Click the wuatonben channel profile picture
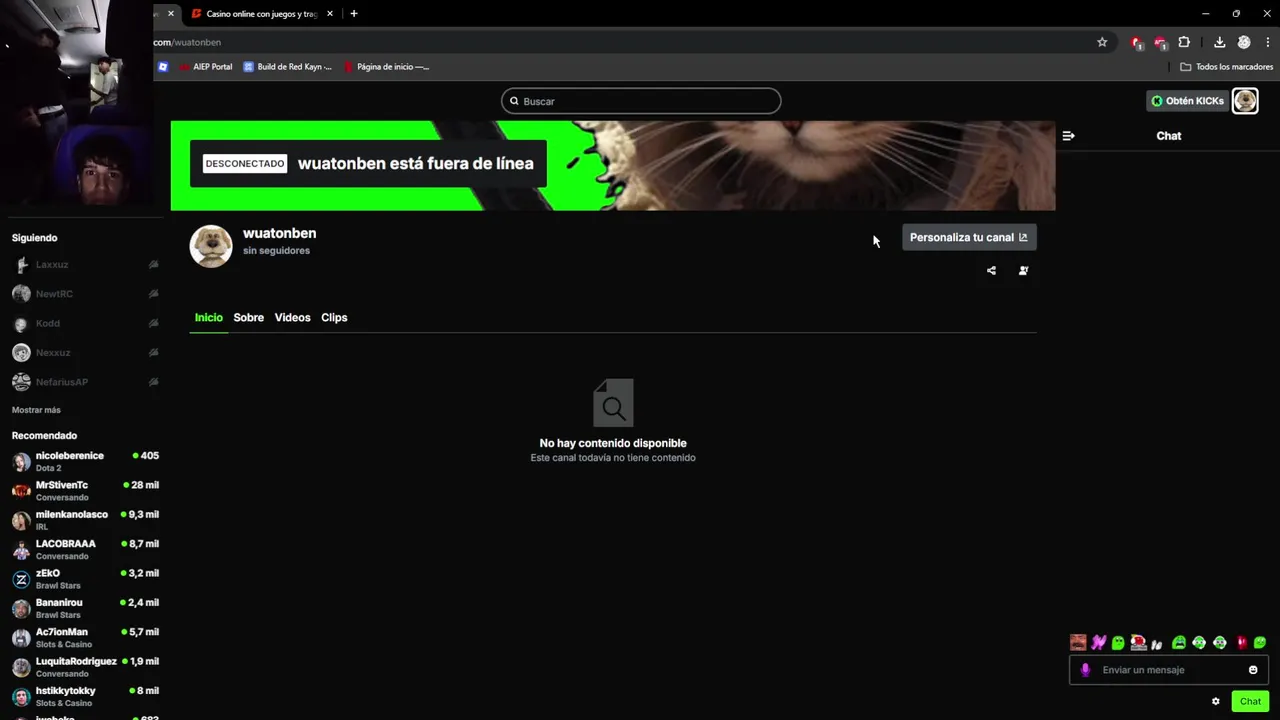This screenshot has height=720, width=1280. (211, 246)
